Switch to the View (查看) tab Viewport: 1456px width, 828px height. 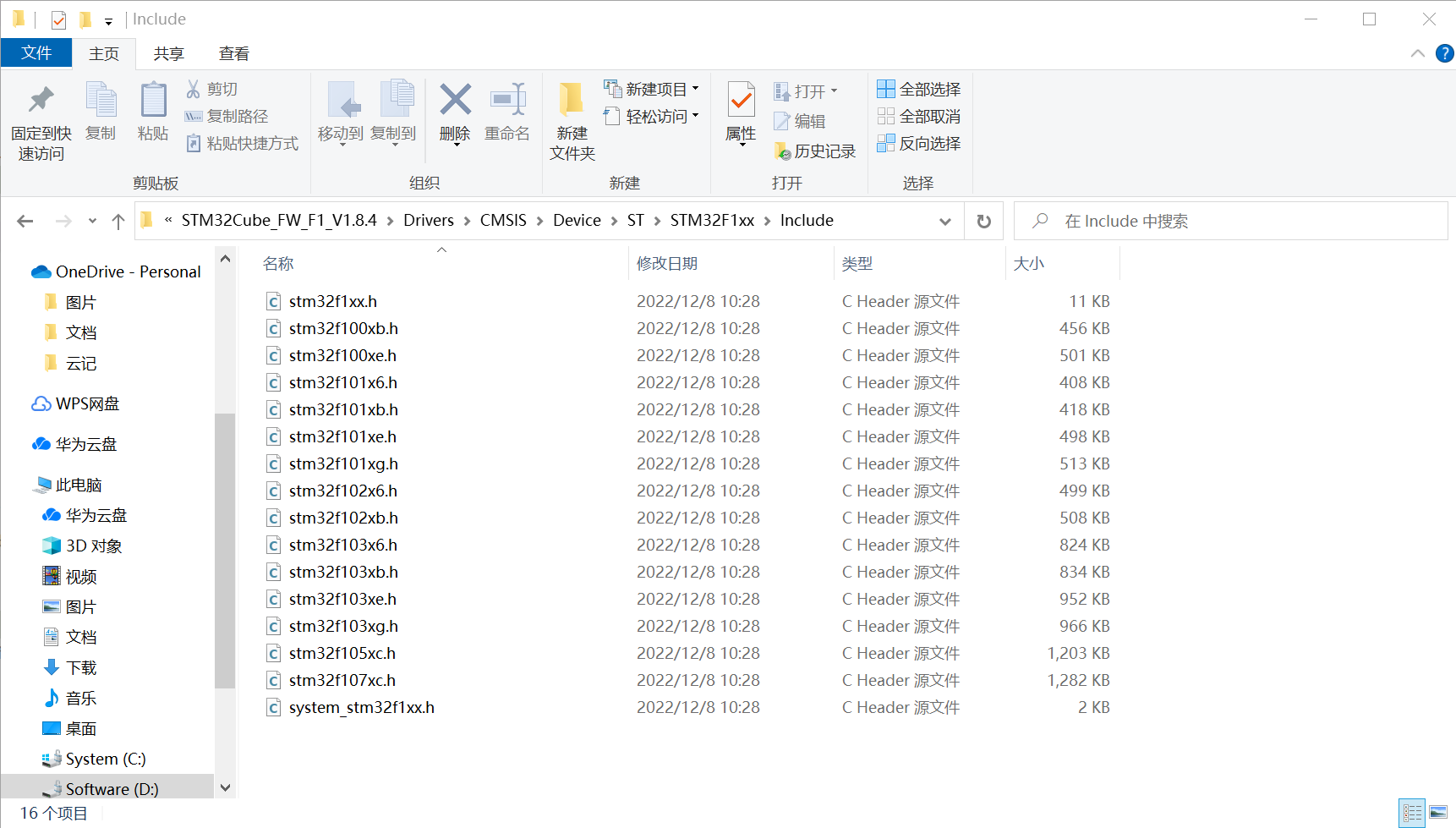pos(234,53)
